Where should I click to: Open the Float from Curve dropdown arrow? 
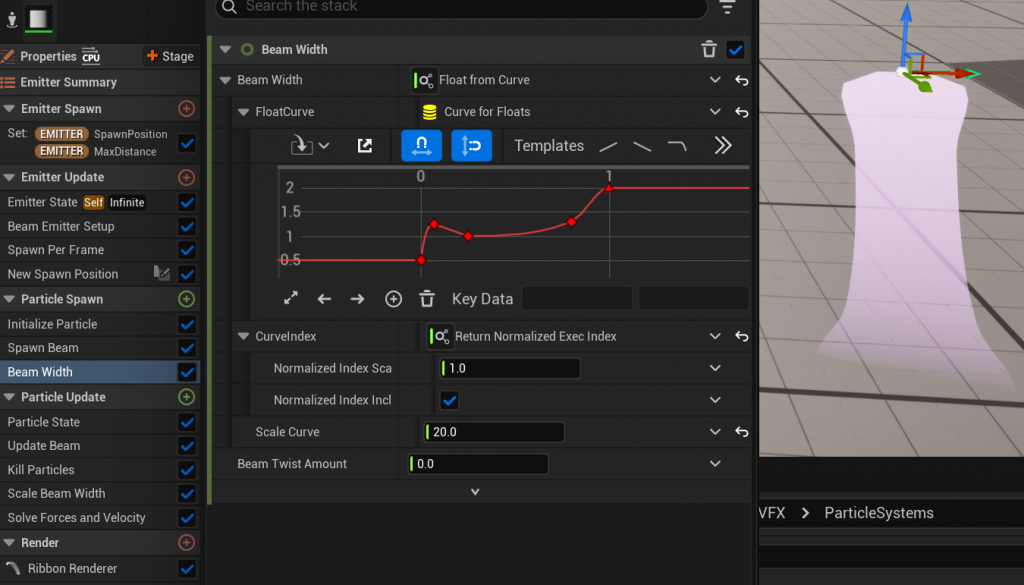click(x=715, y=80)
